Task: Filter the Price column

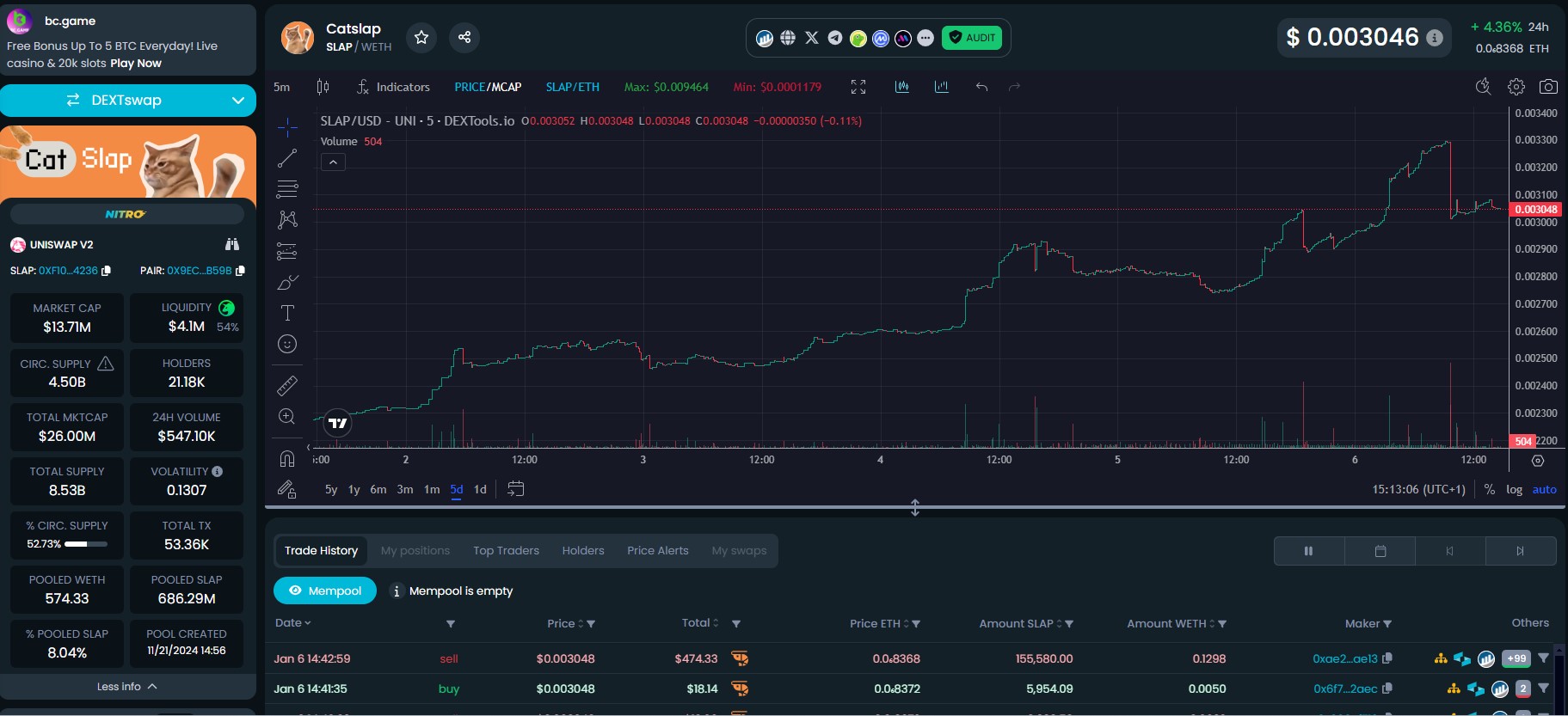Action: 591,624
